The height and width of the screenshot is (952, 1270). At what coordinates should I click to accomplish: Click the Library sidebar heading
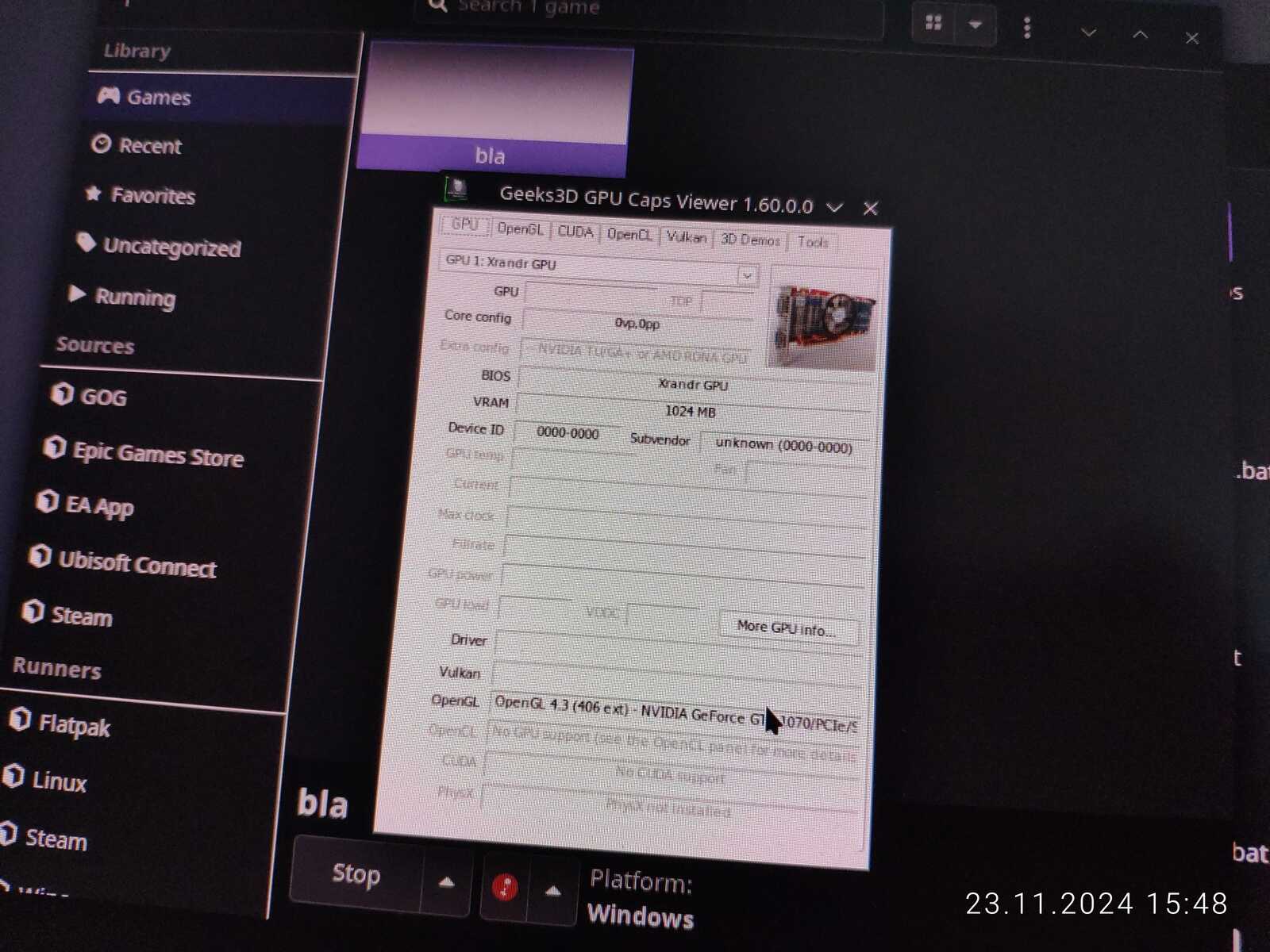click(137, 51)
